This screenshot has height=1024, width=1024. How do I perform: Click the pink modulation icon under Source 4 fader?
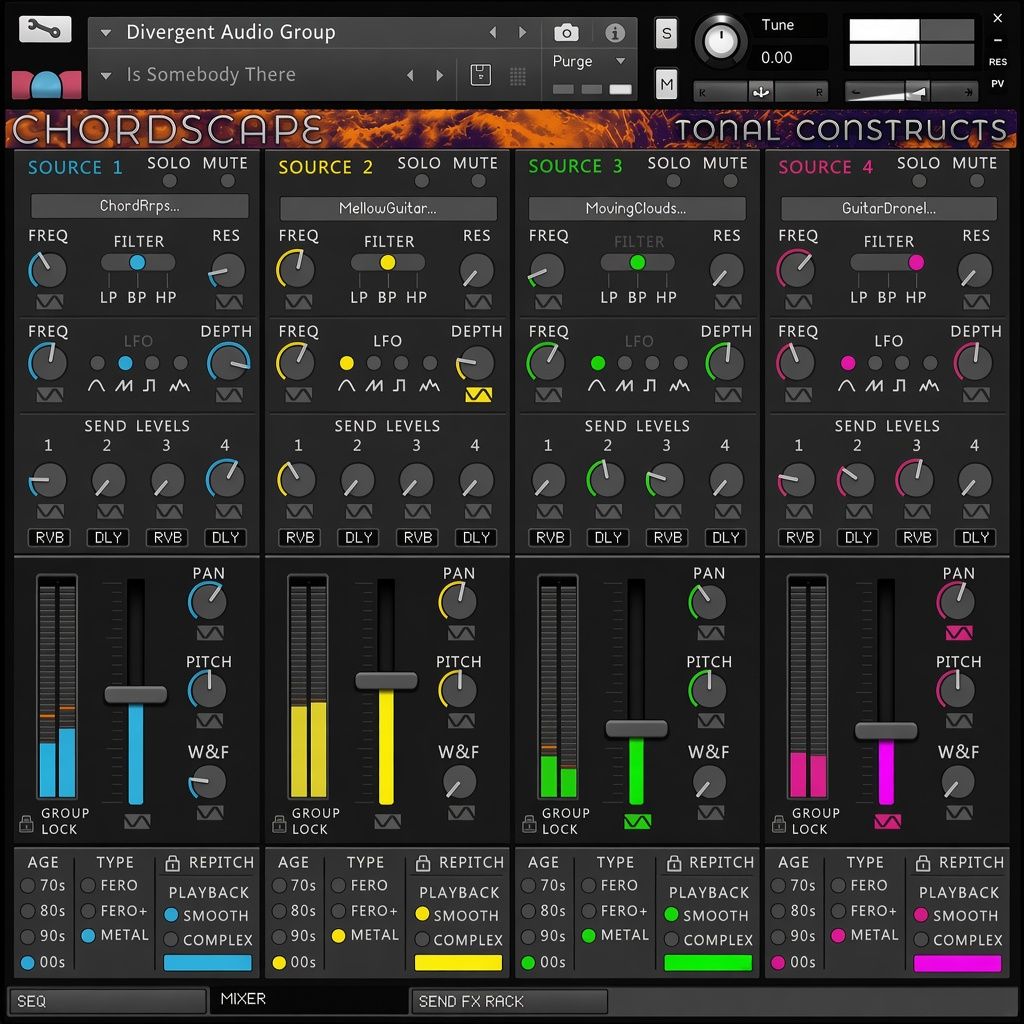888,822
